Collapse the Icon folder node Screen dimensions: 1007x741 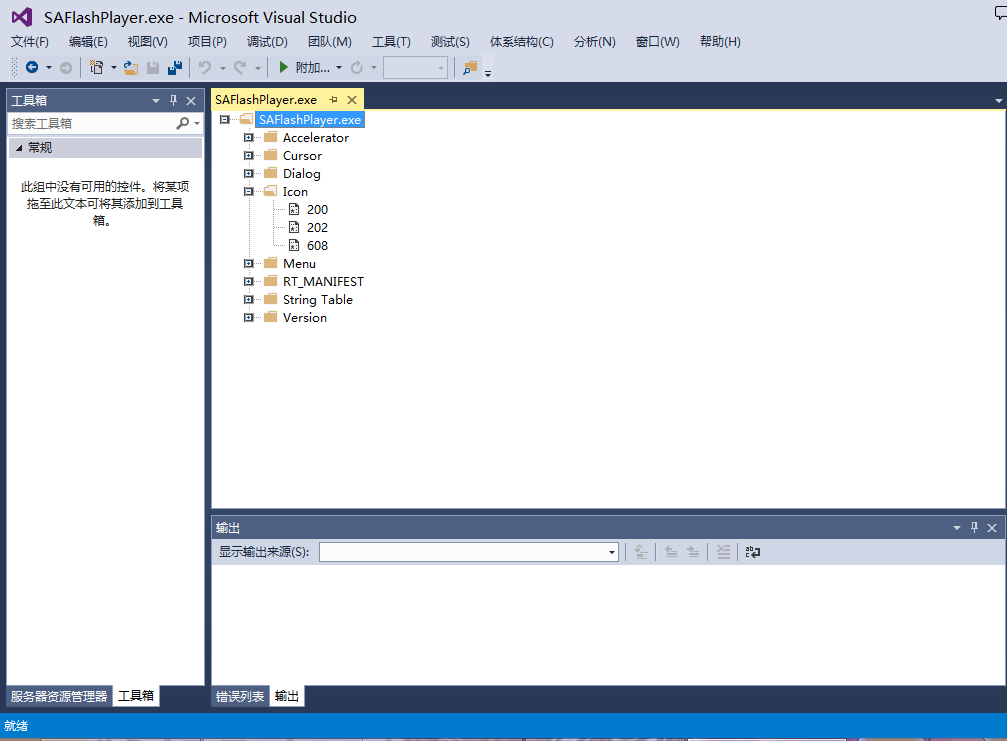click(249, 191)
